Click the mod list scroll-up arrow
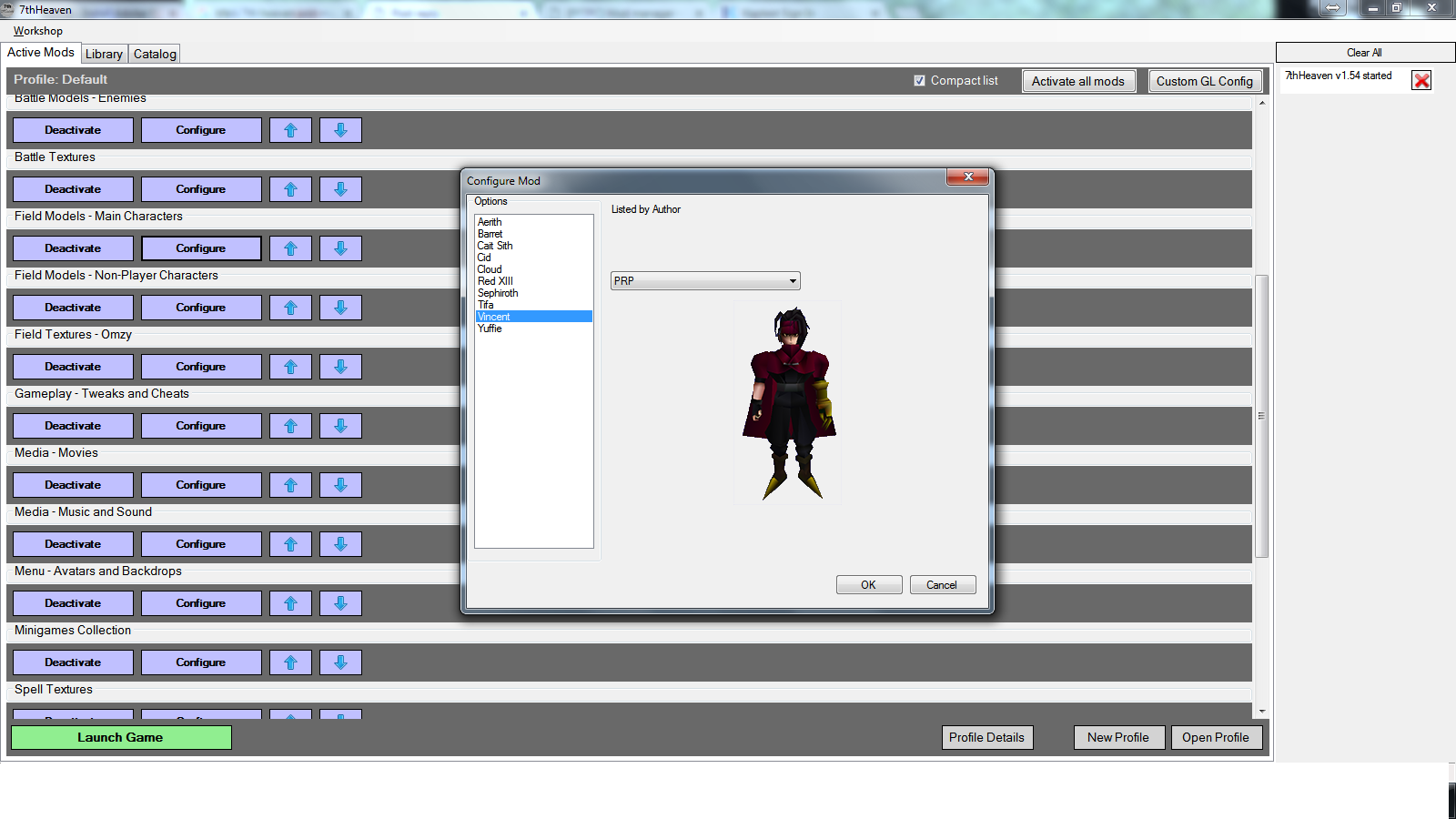 tap(1261, 103)
